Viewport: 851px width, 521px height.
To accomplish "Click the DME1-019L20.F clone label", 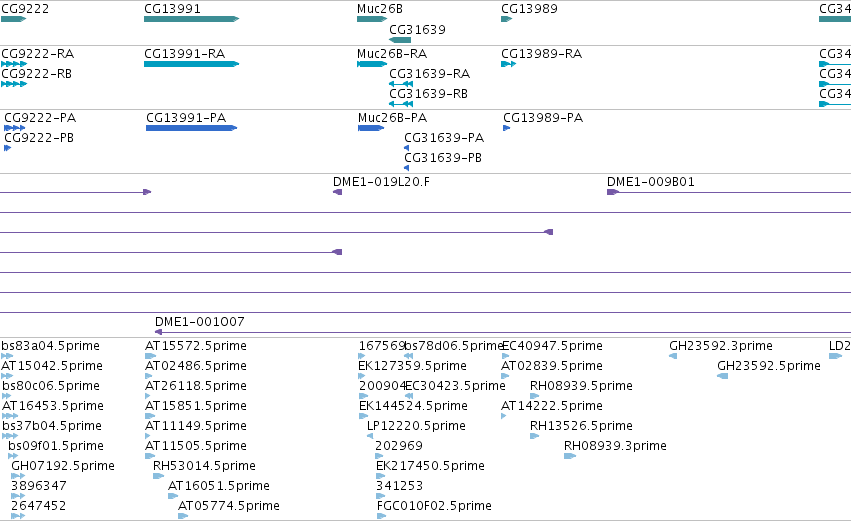I will pyautogui.click(x=381, y=182).
